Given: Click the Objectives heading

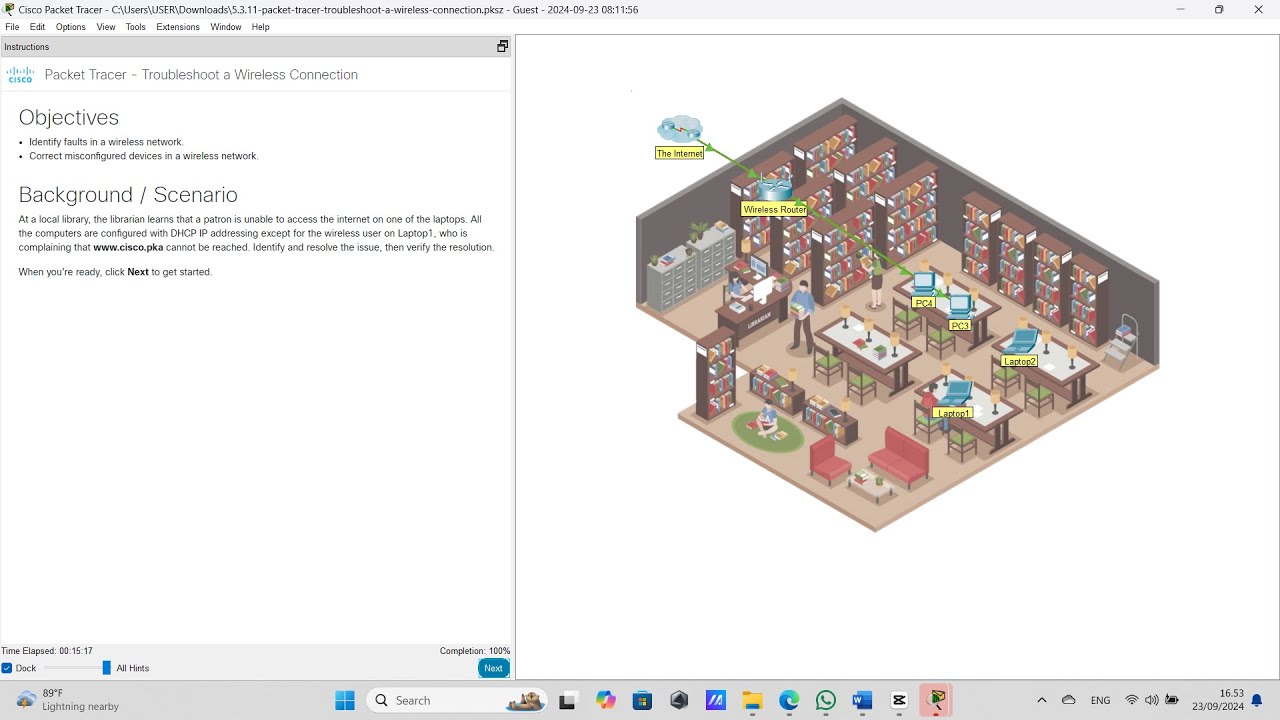Looking at the screenshot, I should tap(69, 117).
